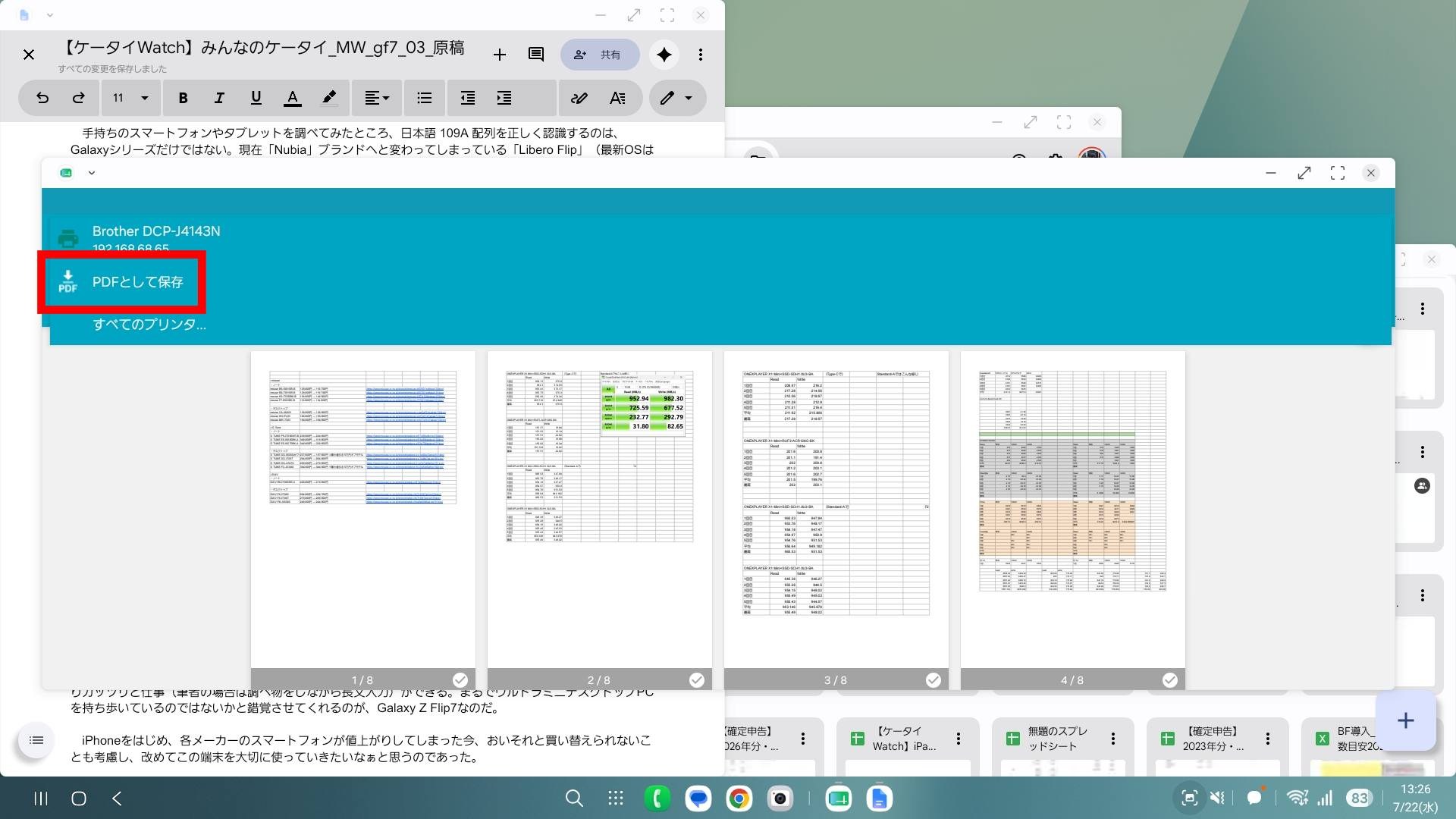
Task: Toggle page 3/8 print selection checkmark
Action: (x=934, y=680)
